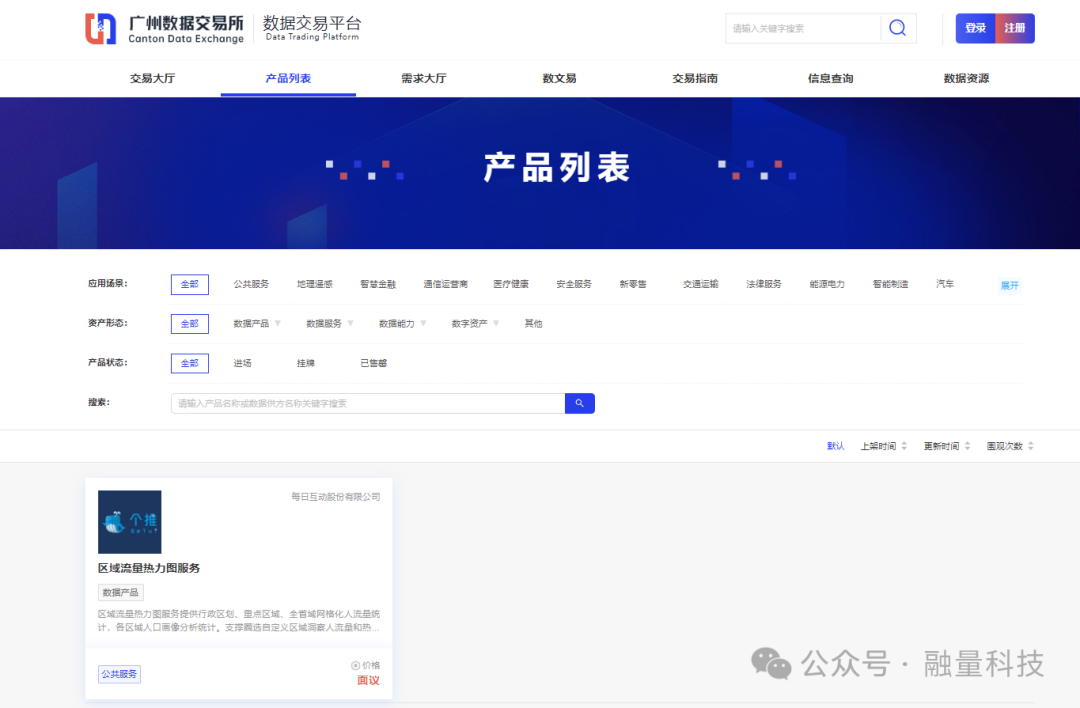Click the blue search button in filter area
The height and width of the screenshot is (708, 1080).
(579, 403)
